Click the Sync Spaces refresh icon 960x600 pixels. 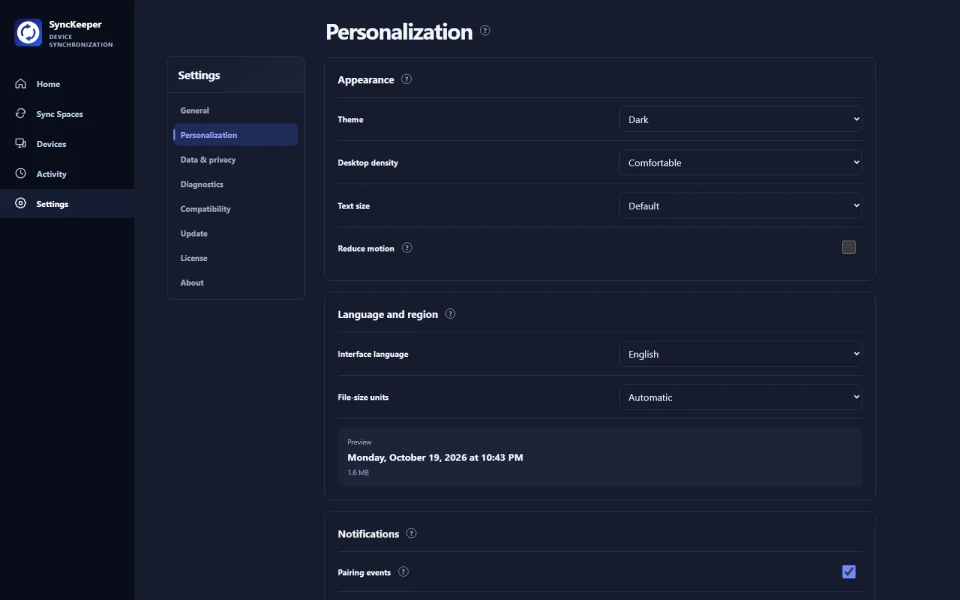tap(21, 113)
